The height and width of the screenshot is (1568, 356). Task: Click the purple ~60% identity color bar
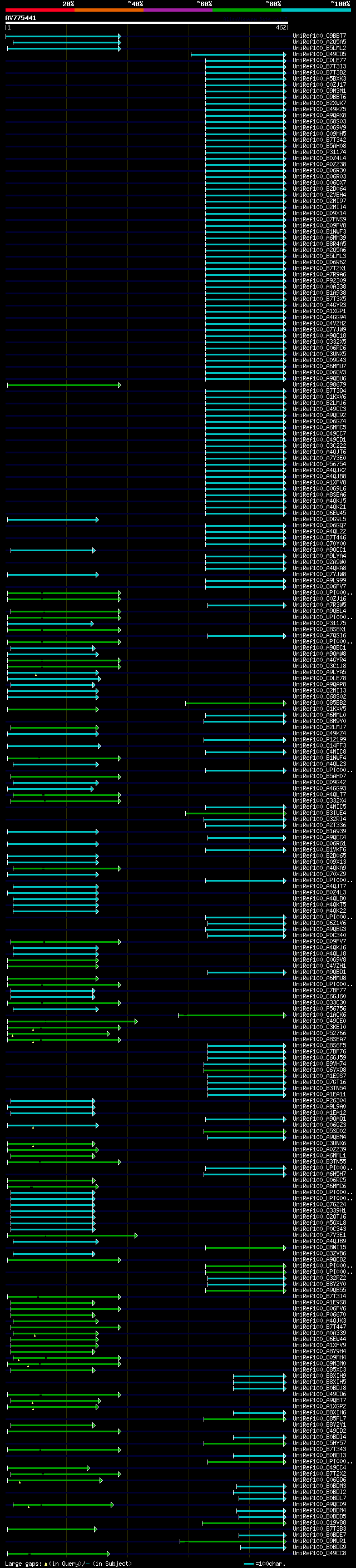179,10
